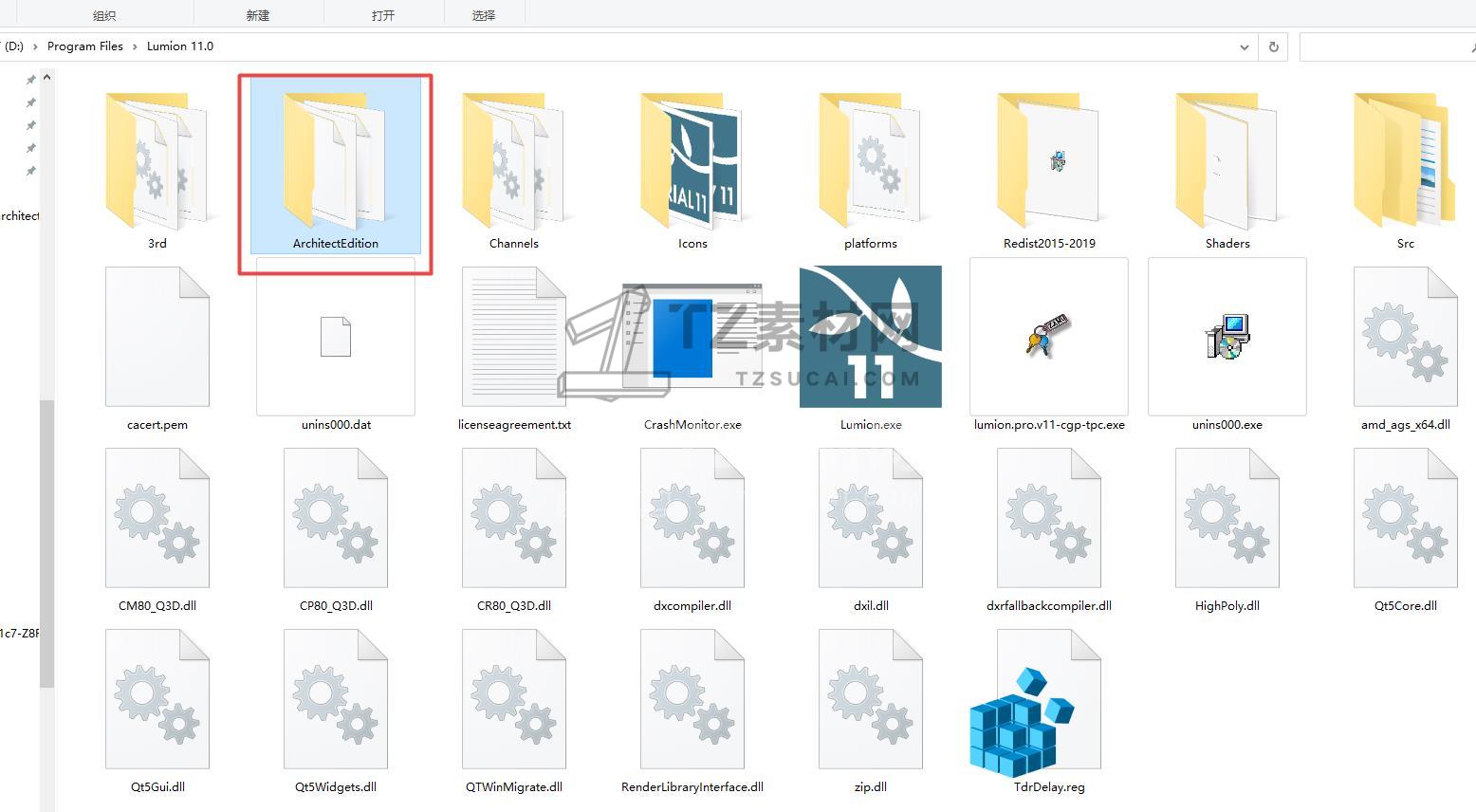Screen dimensions: 1476x812
Task: Click the Program Files breadcrumb
Action: (x=85, y=46)
